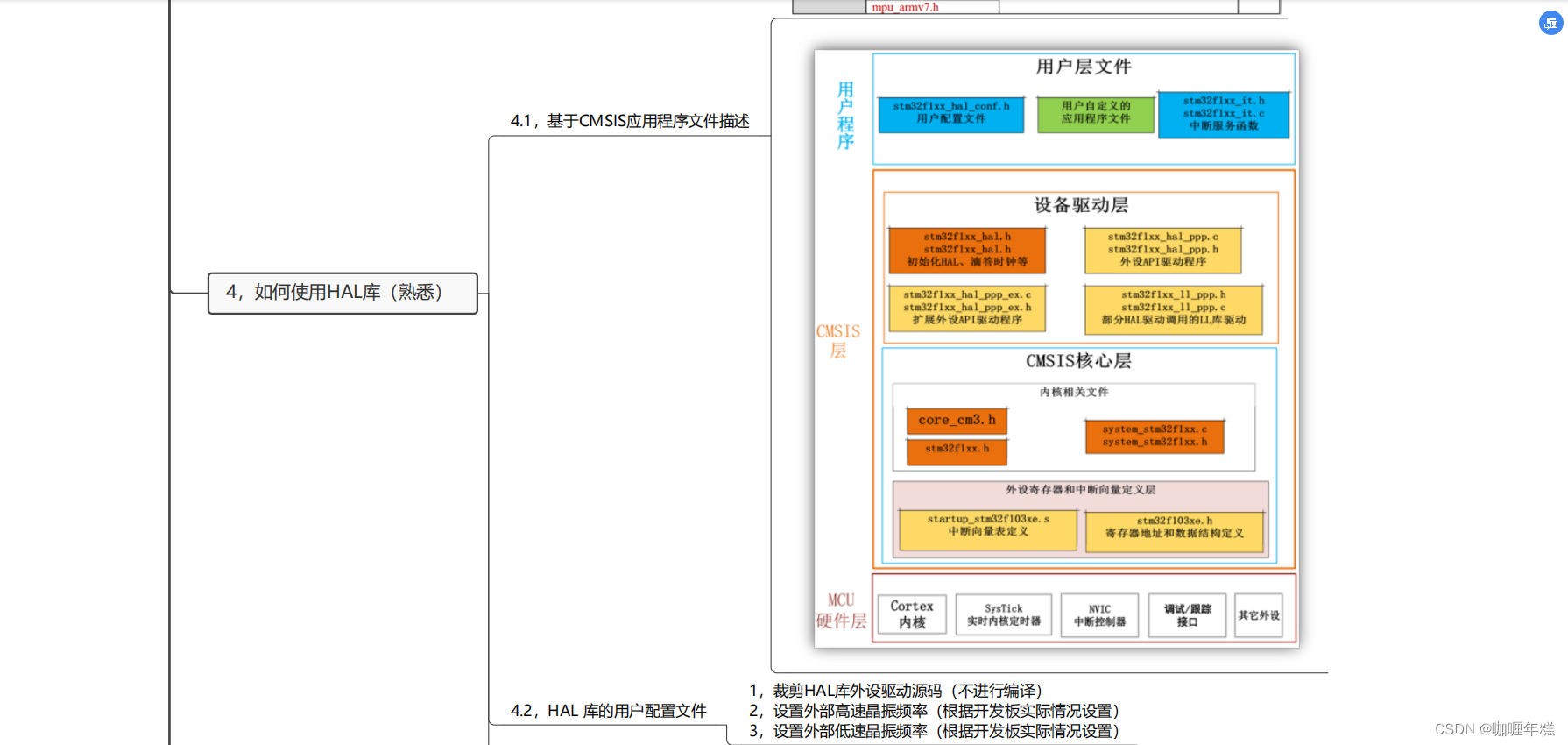1568x745 pixels.
Task: Select branch "4.1，基于CMSIS应用程序文件描述"
Action: click(x=630, y=121)
